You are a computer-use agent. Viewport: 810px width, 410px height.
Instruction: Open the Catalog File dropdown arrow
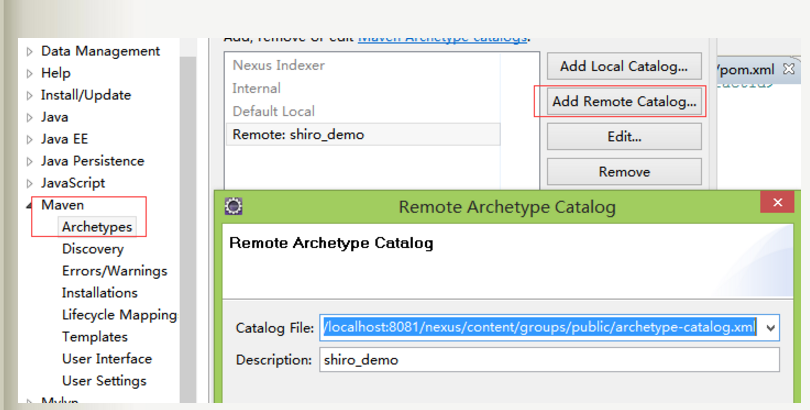point(770,328)
